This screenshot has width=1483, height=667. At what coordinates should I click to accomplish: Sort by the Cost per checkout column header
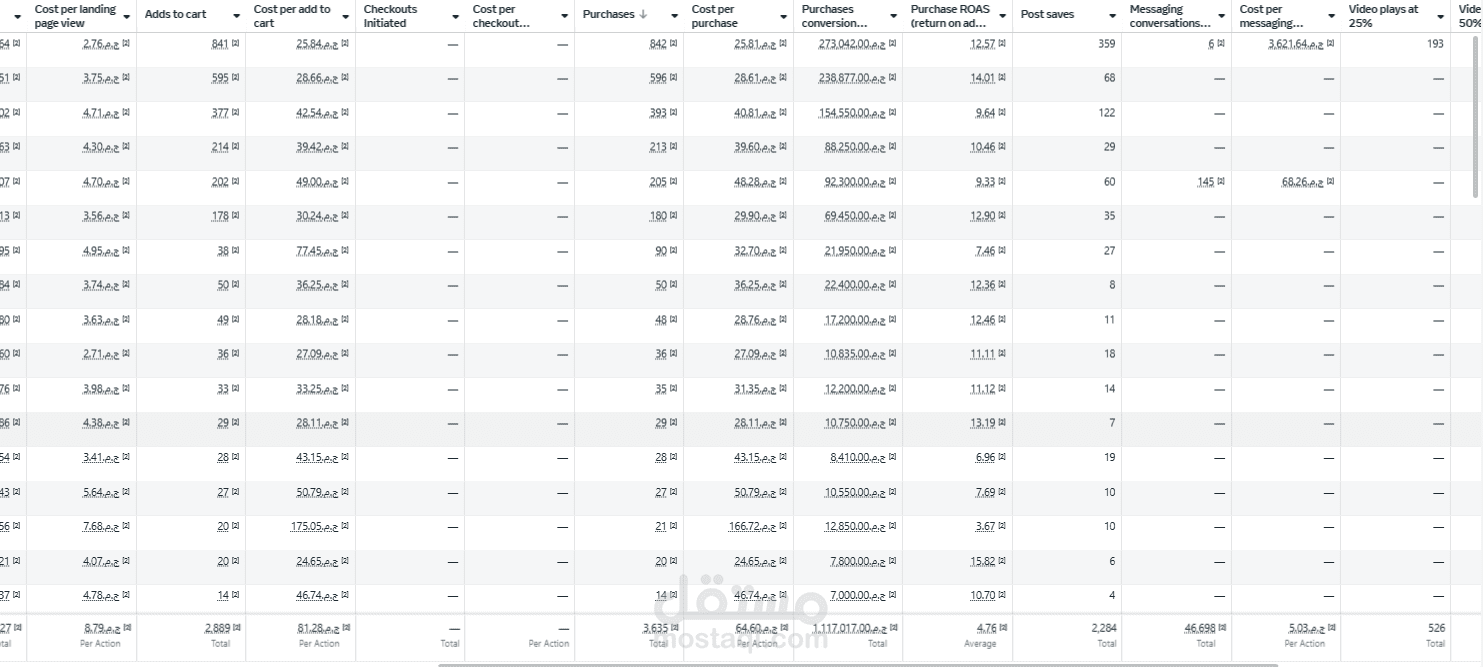(x=501, y=16)
